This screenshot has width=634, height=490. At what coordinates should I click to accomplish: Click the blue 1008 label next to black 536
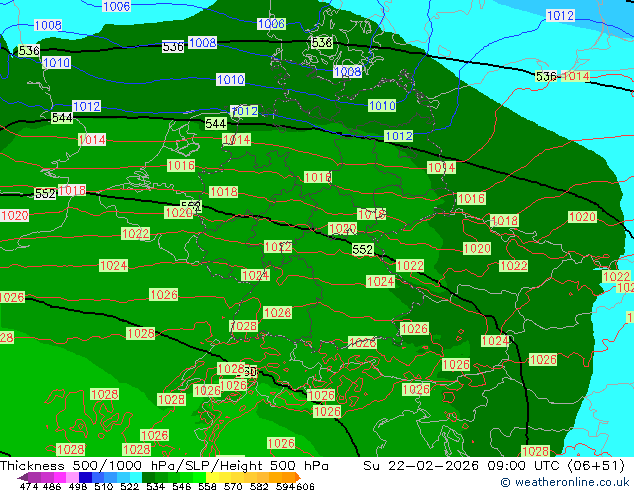203,42
